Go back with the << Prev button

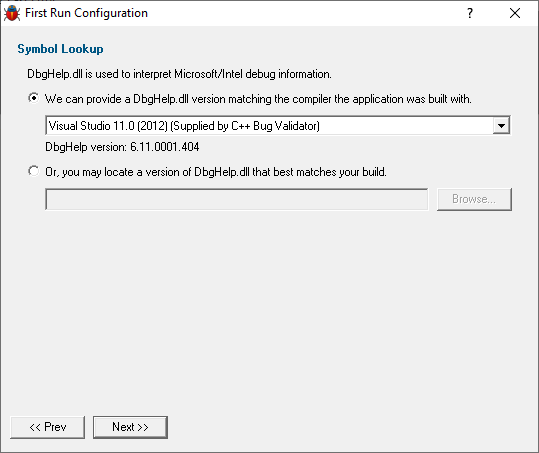(x=47, y=427)
